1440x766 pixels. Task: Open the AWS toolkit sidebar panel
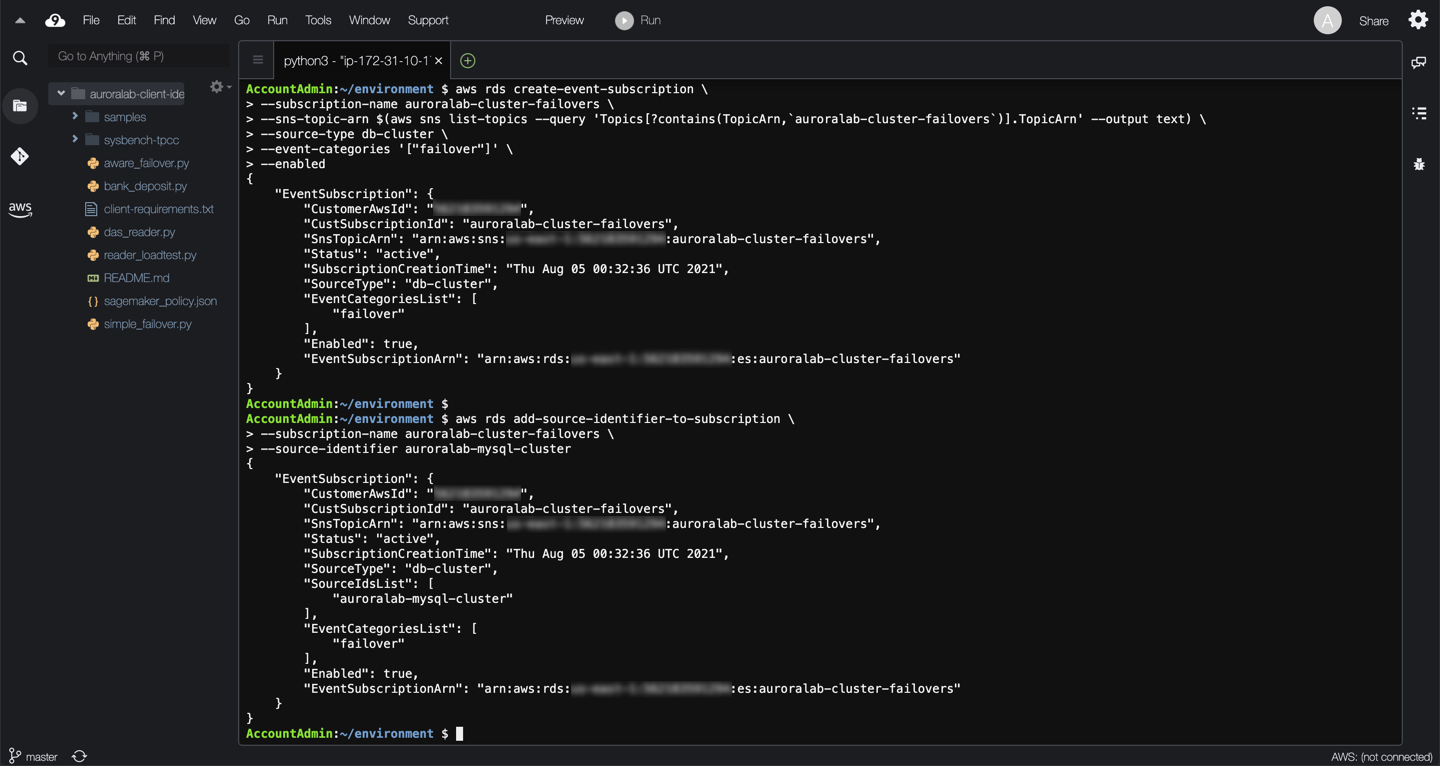click(20, 209)
